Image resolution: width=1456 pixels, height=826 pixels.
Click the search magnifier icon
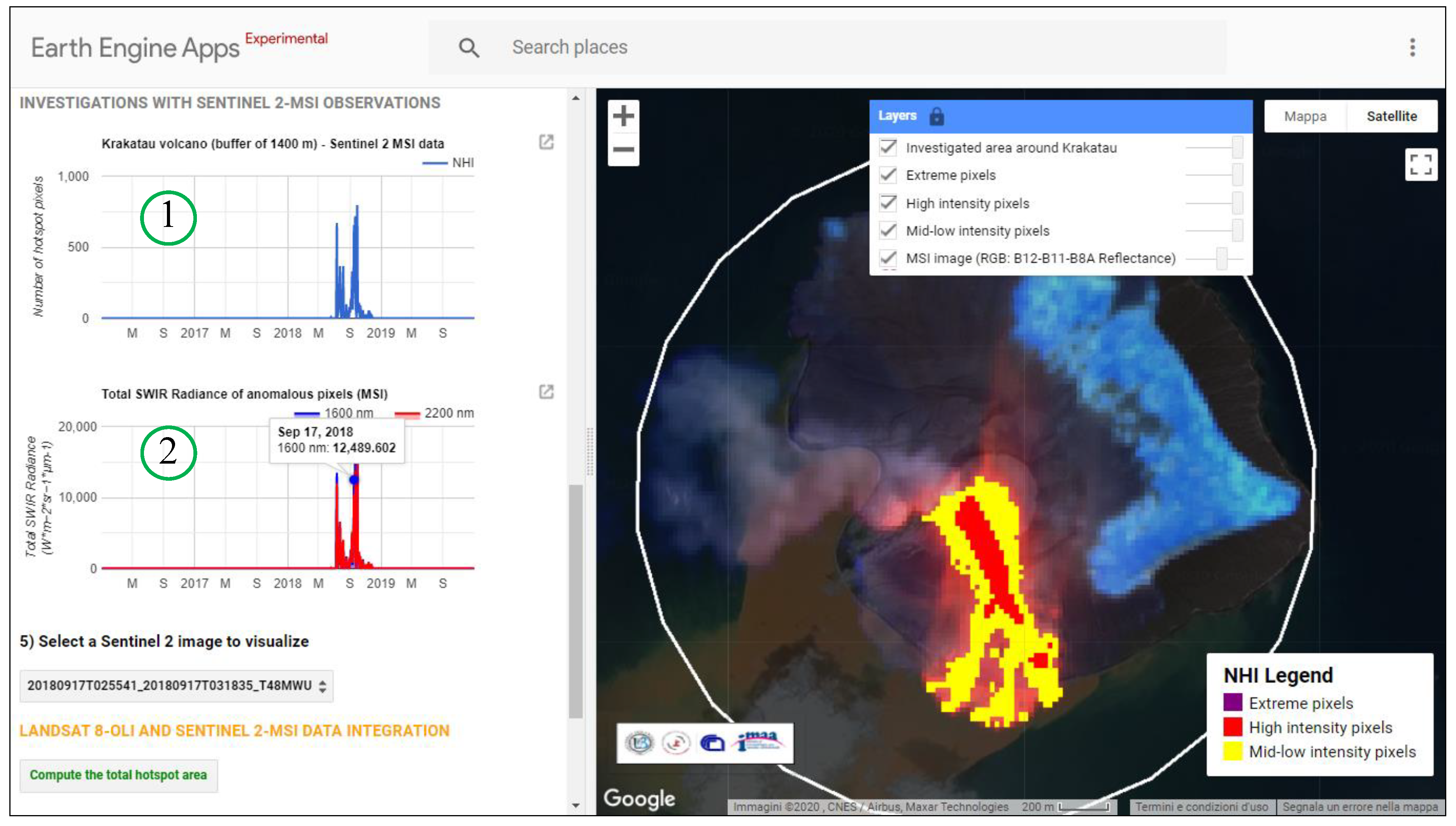click(468, 47)
